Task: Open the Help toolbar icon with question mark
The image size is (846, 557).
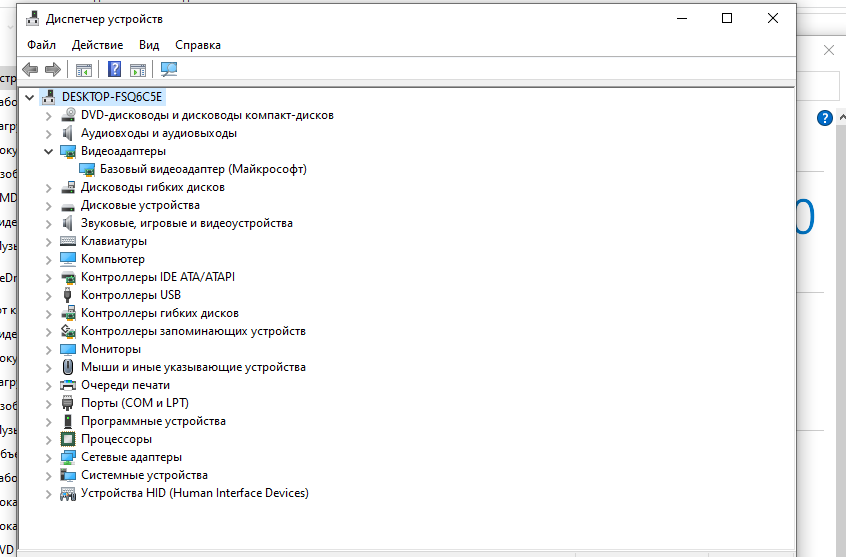Action: [x=114, y=69]
